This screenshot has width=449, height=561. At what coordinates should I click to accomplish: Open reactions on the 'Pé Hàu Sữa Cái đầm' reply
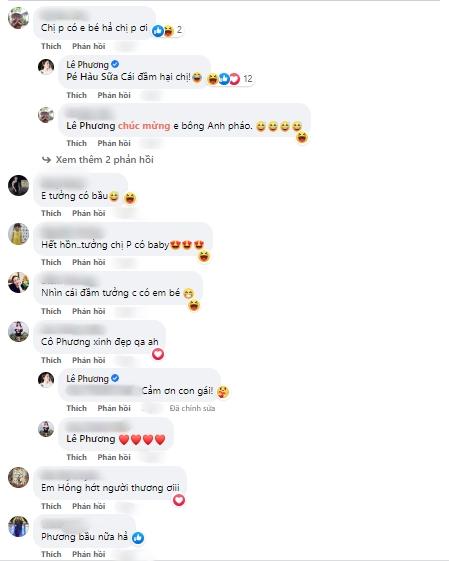(230, 78)
